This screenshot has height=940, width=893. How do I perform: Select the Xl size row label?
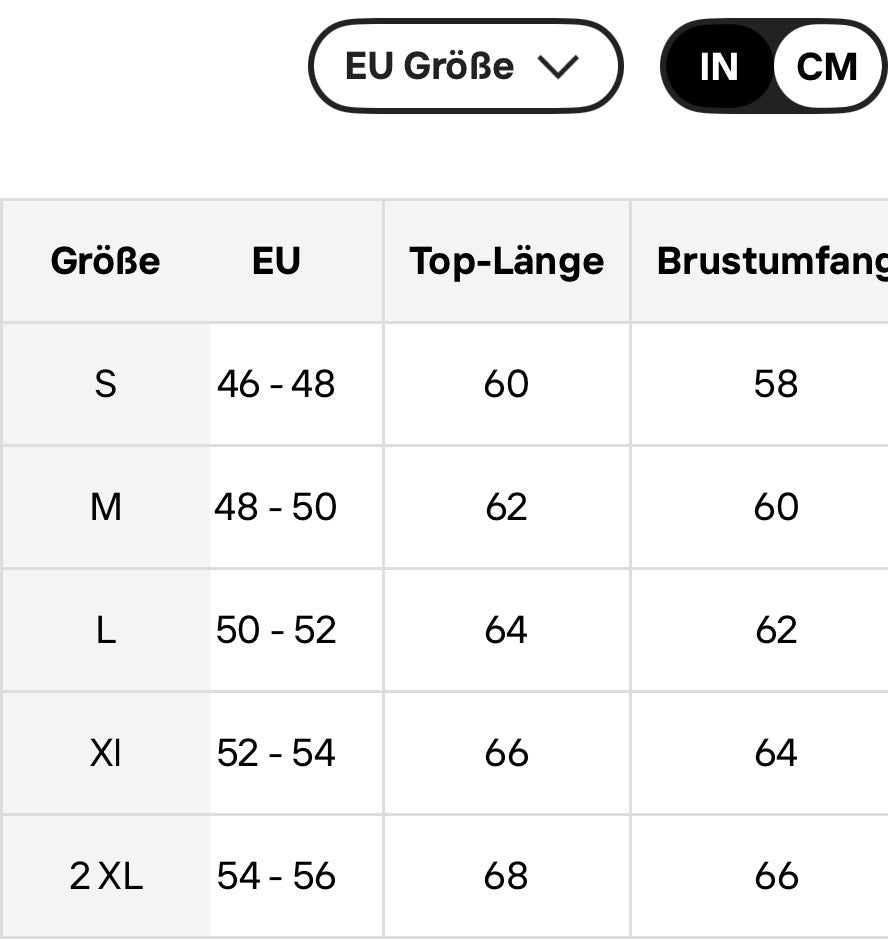coord(105,753)
